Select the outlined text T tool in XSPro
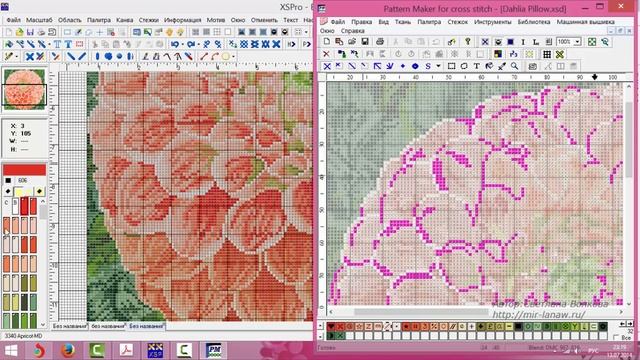Screen dimensions: 640x360 pyautogui.click(x=58, y=44)
